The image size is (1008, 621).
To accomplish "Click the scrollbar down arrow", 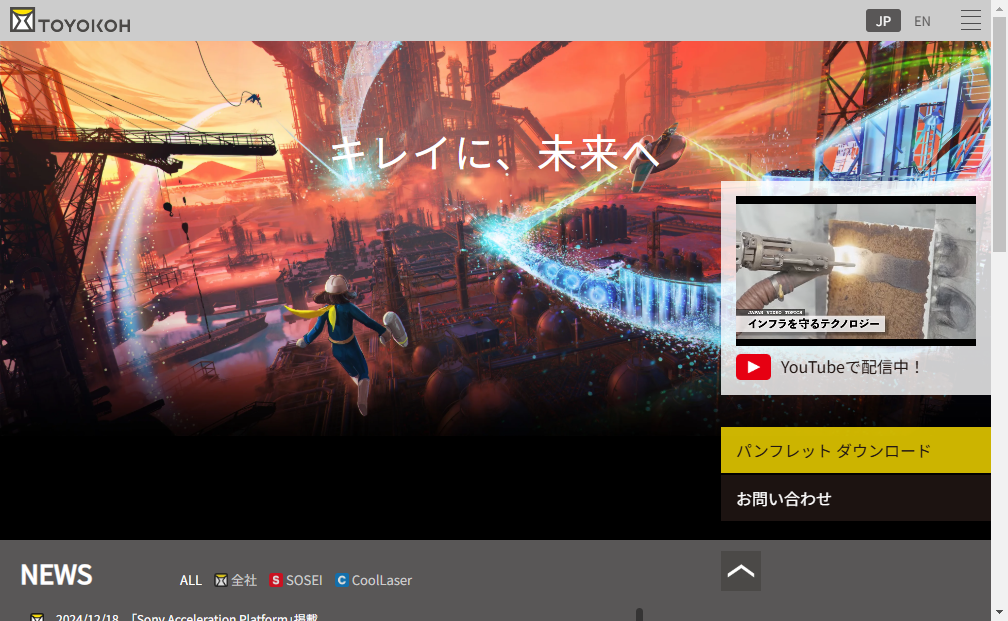I will coord(999,613).
